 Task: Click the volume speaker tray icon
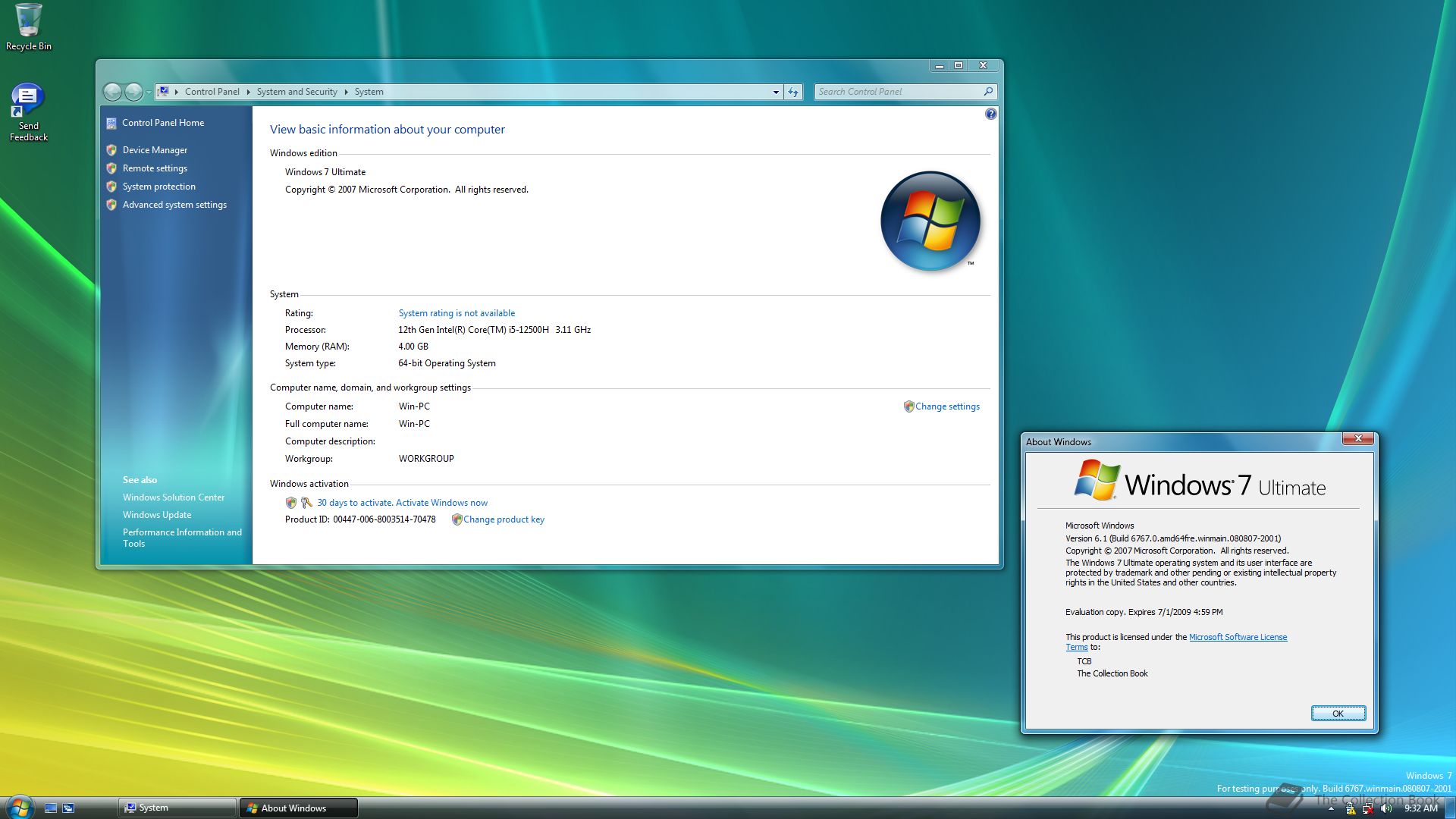[x=1386, y=809]
